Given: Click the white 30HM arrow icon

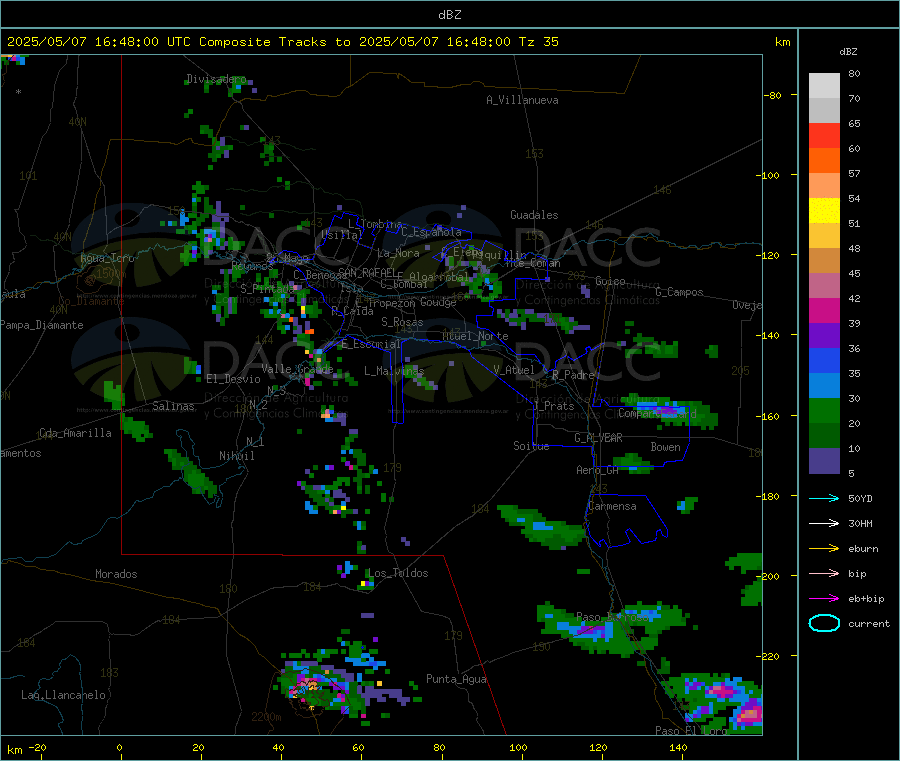Looking at the screenshot, I should [824, 523].
